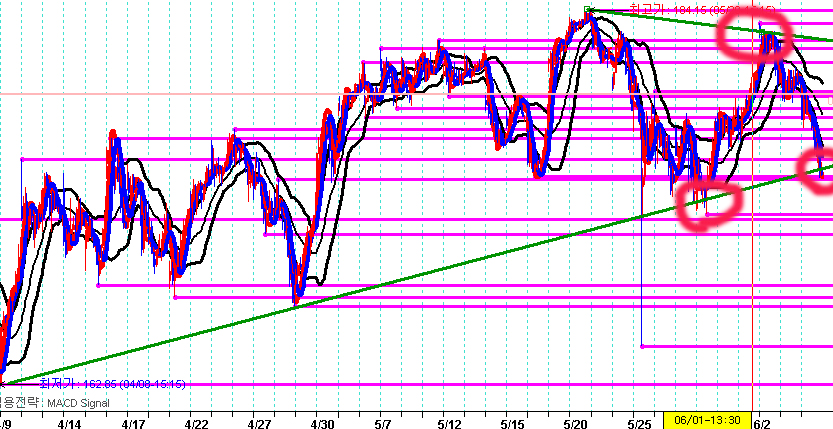Viewport: 833px width, 429px height.
Task: Click the 5/7 date axis label
Action: (384, 422)
